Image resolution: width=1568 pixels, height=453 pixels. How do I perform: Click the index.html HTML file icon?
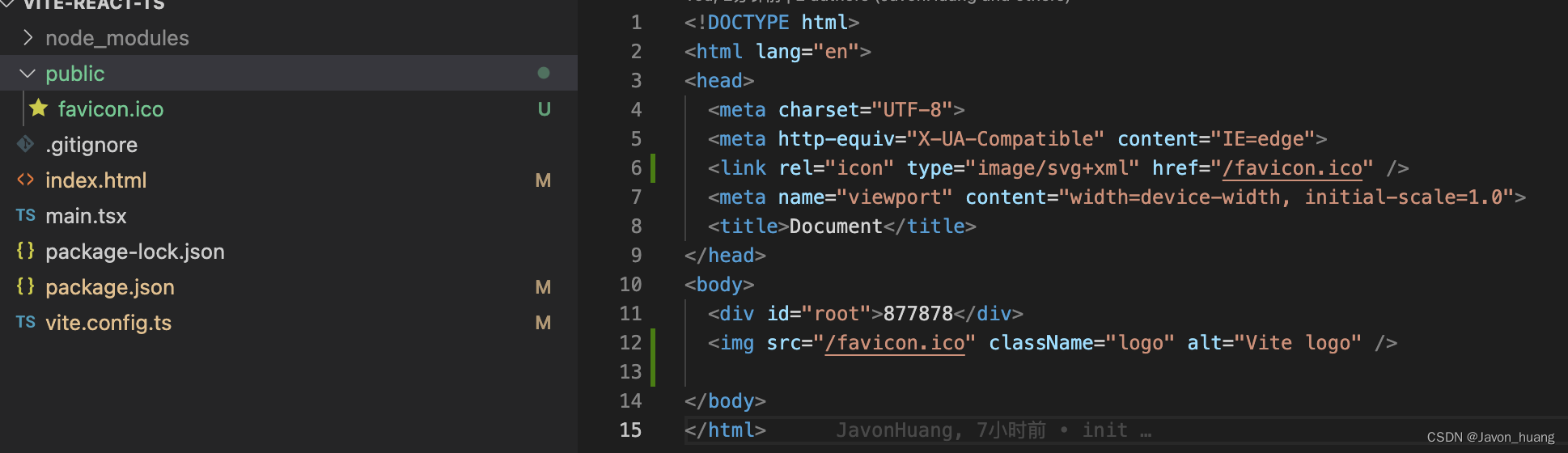click(26, 180)
